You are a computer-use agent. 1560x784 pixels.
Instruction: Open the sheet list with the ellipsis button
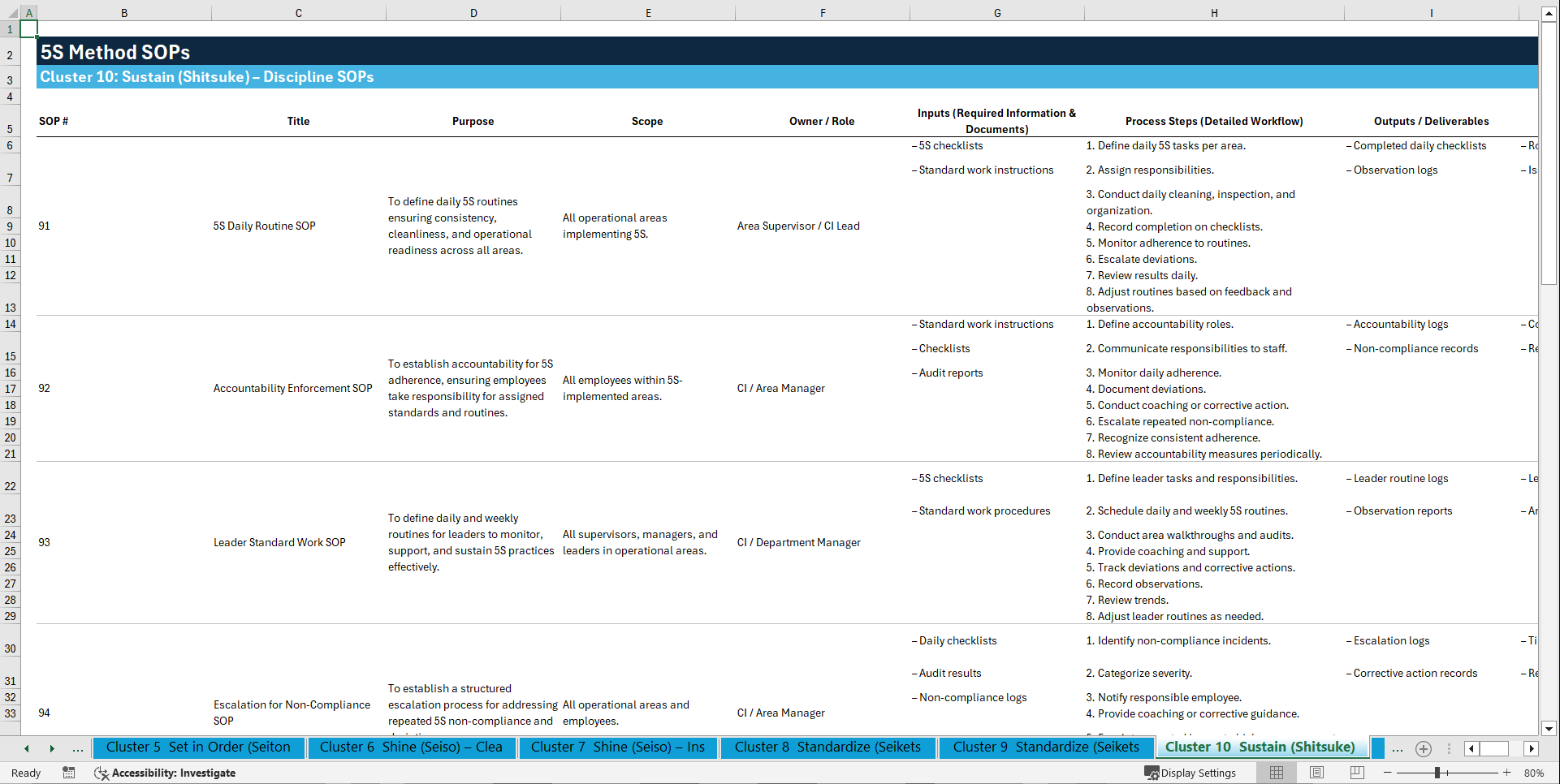point(1398,748)
